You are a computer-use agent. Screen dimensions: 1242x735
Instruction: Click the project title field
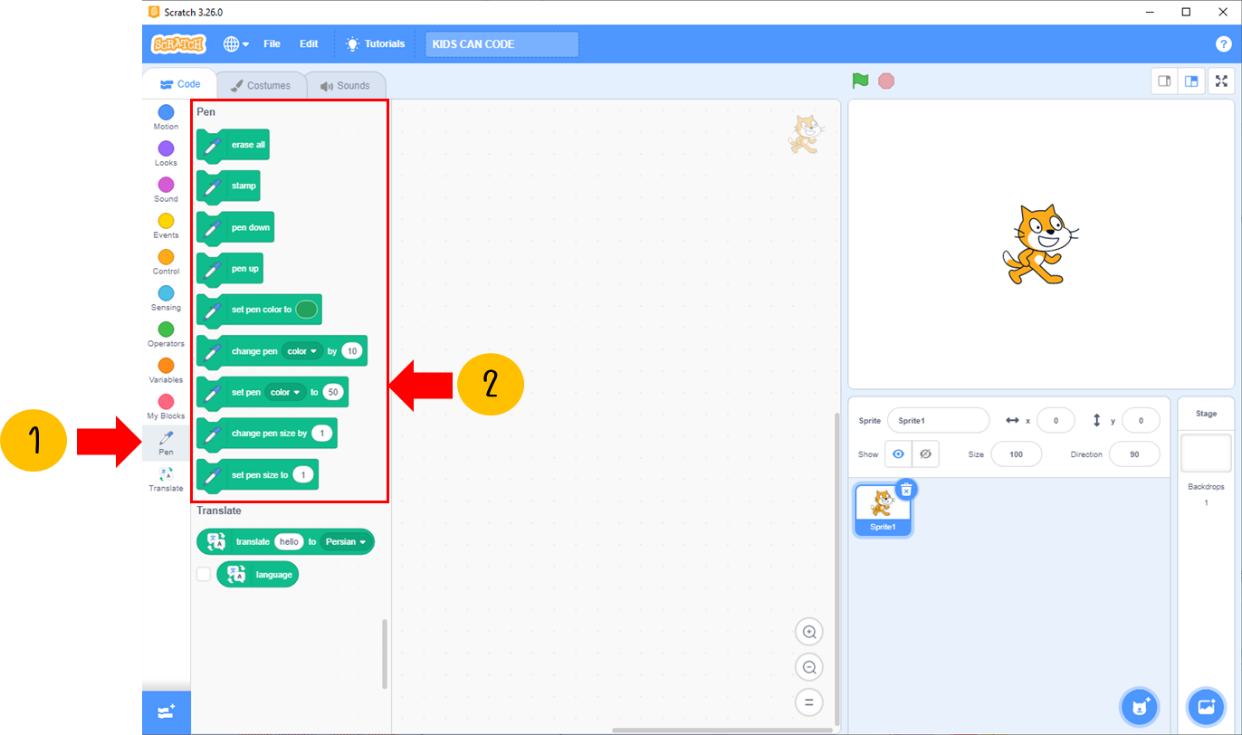(502, 44)
